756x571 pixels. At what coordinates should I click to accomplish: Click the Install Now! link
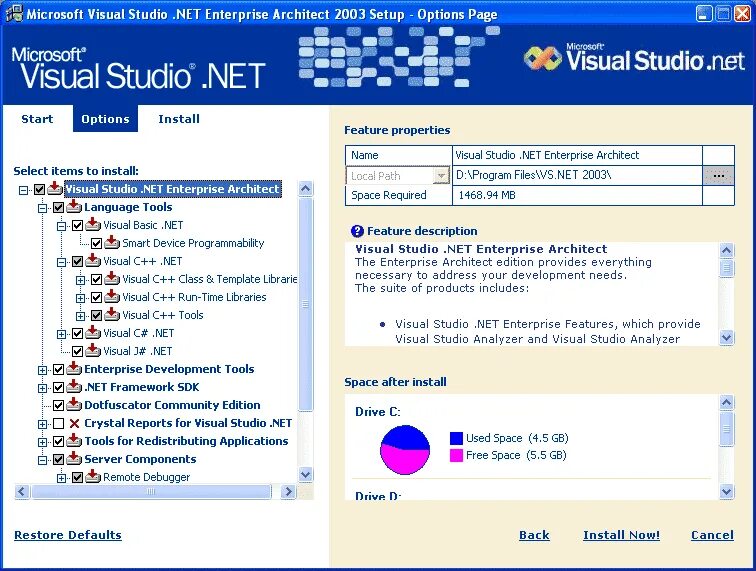[x=621, y=535]
